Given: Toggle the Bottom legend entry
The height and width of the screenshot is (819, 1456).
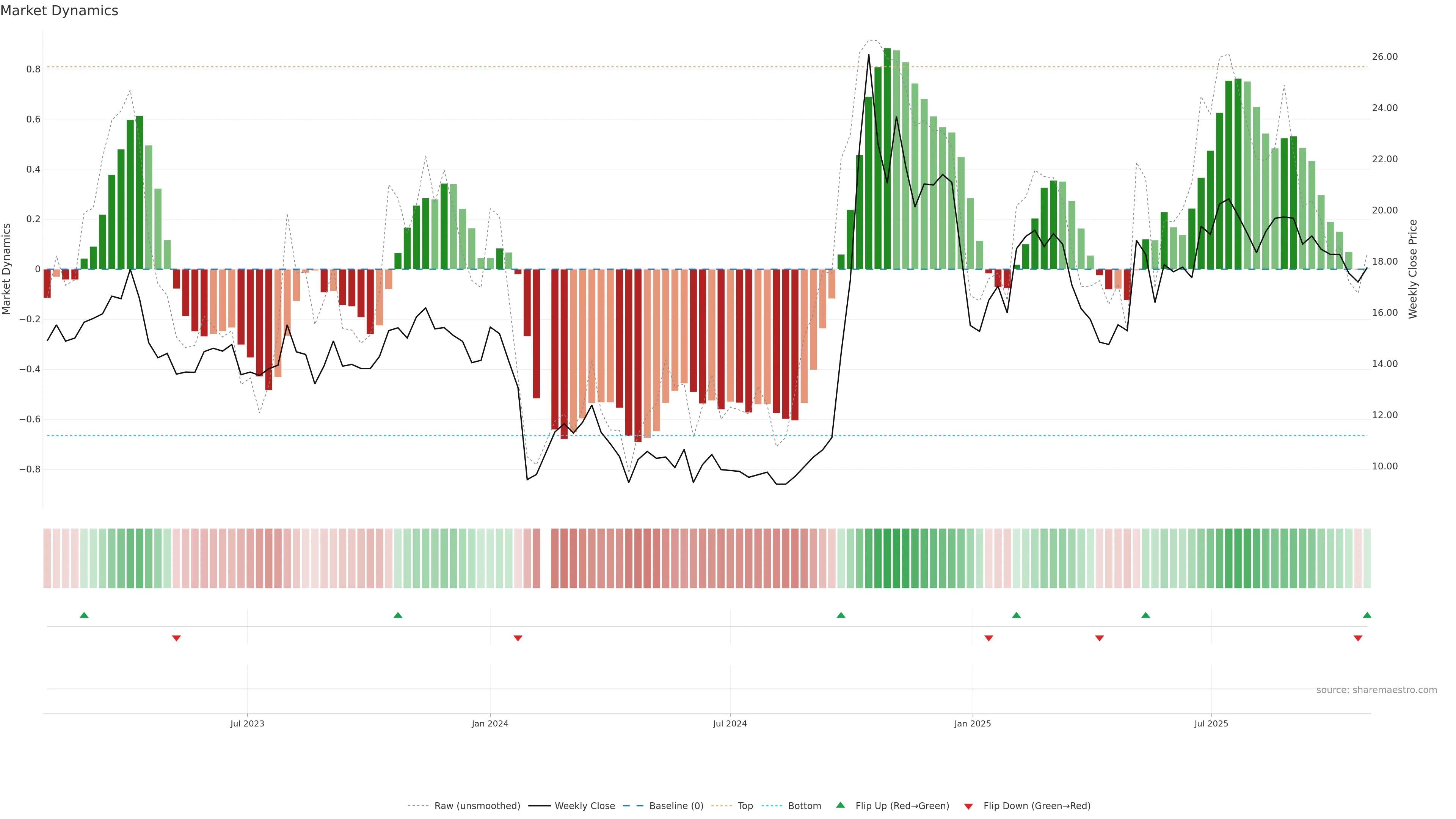Looking at the screenshot, I should [x=804, y=806].
